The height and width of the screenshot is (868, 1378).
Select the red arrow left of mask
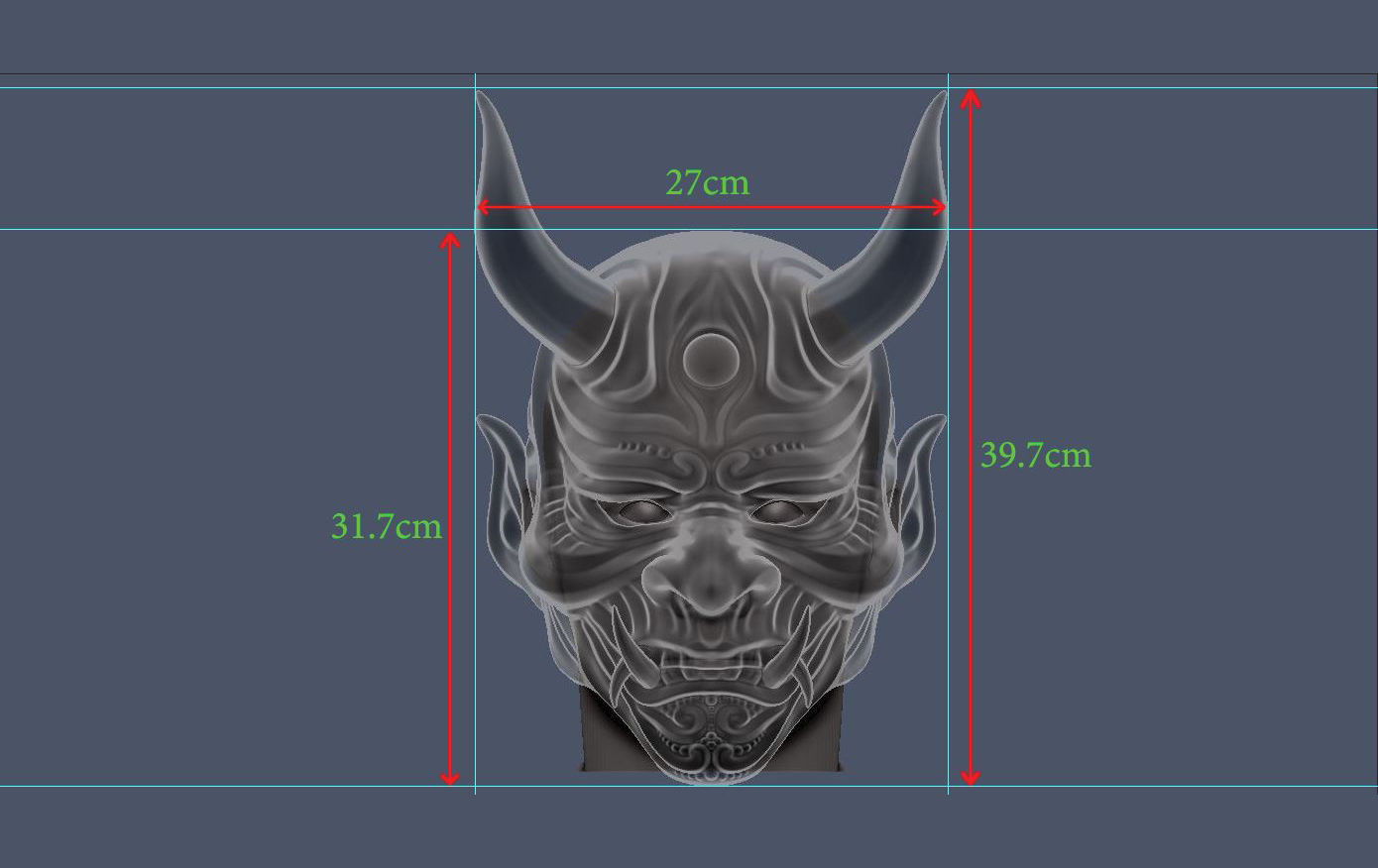pyautogui.click(x=450, y=508)
